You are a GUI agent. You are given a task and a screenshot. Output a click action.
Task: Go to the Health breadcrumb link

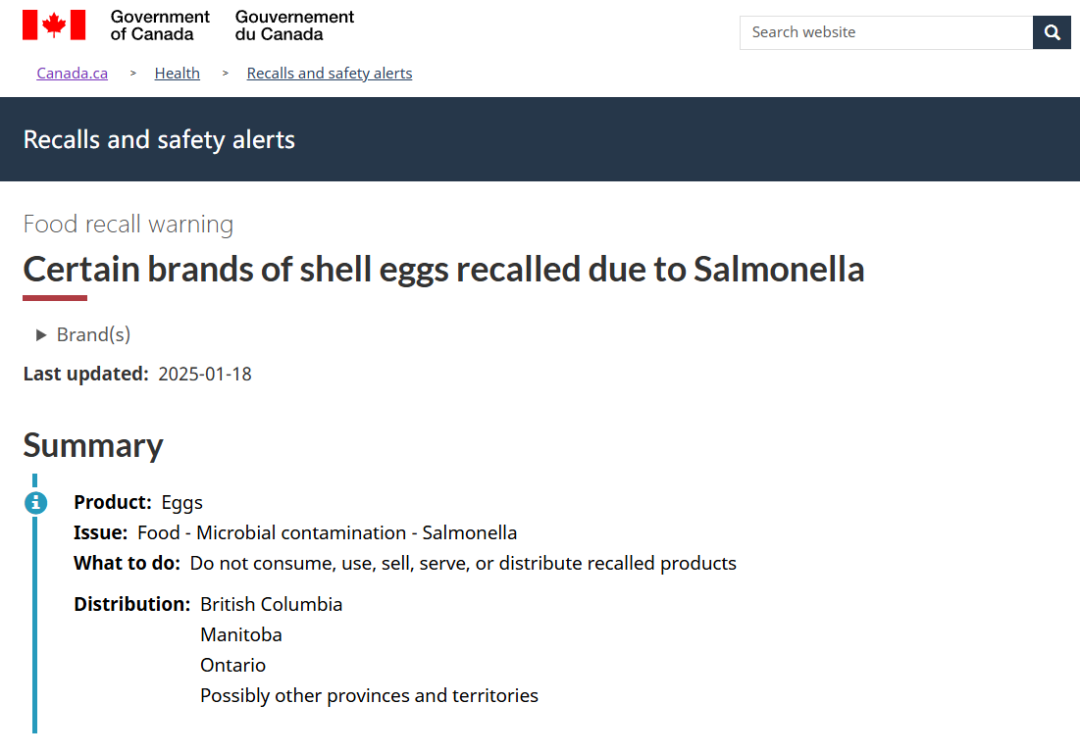[x=177, y=73]
